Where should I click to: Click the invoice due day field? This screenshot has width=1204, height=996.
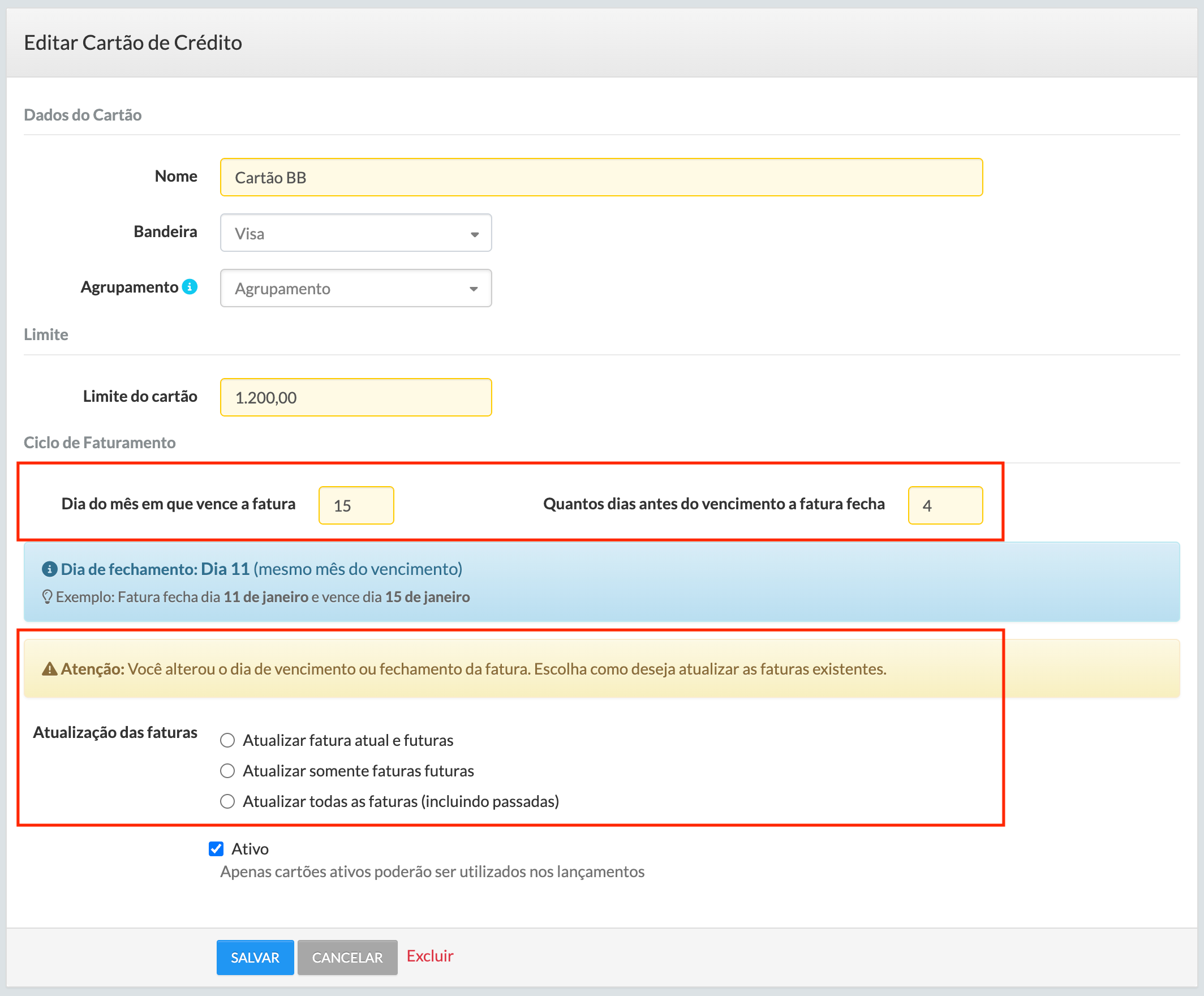(x=356, y=505)
